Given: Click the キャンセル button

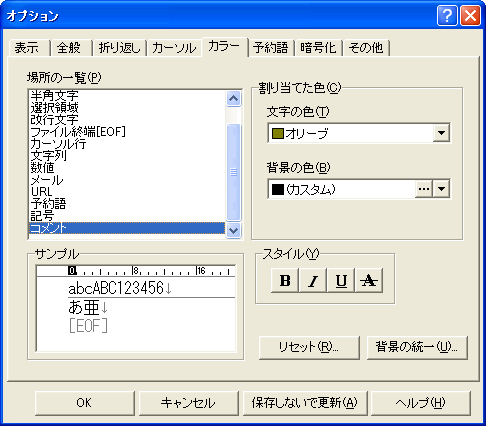Looking at the screenshot, I should point(188,403).
